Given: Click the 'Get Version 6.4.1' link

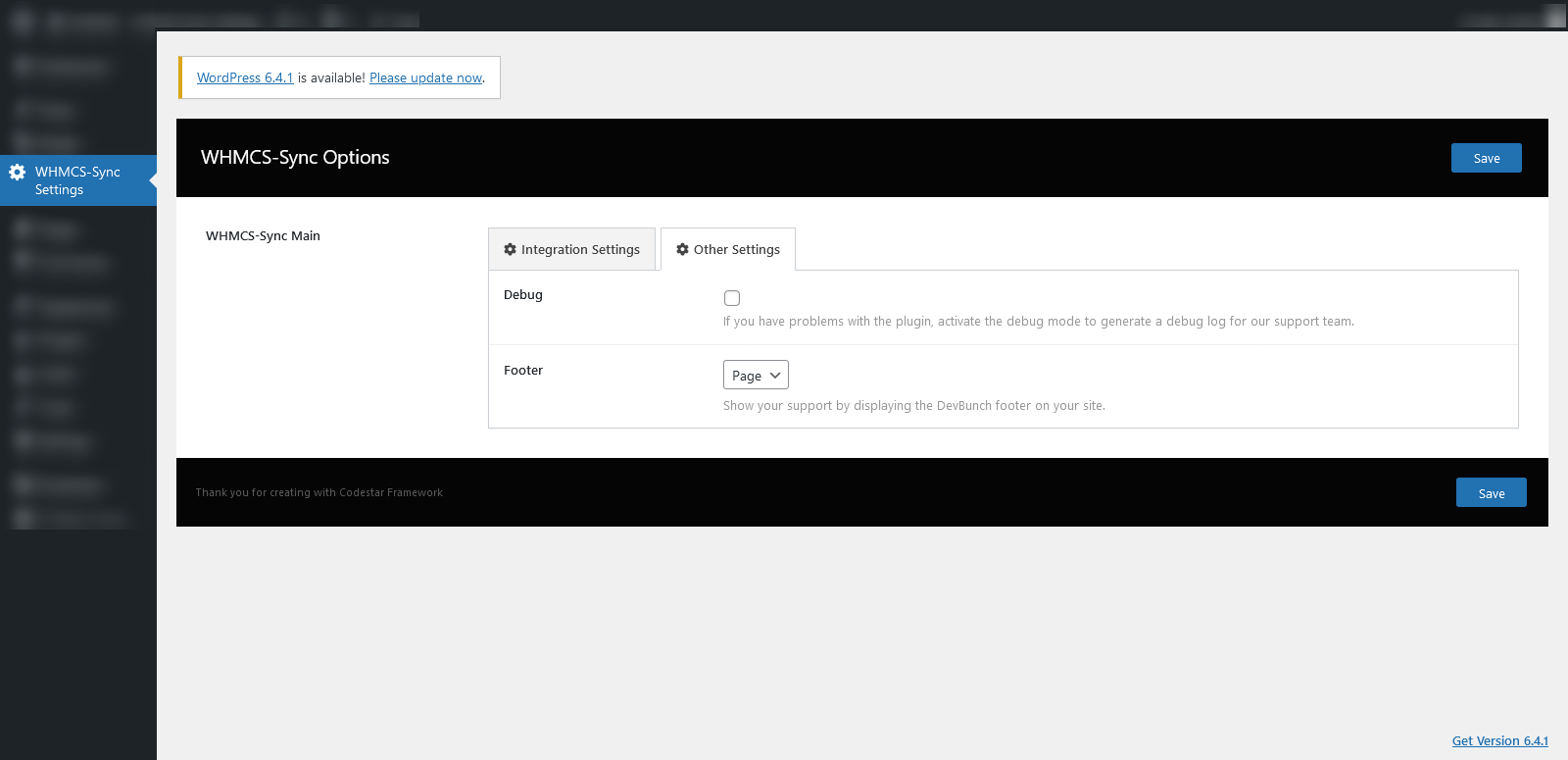Looking at the screenshot, I should coord(1499,741).
